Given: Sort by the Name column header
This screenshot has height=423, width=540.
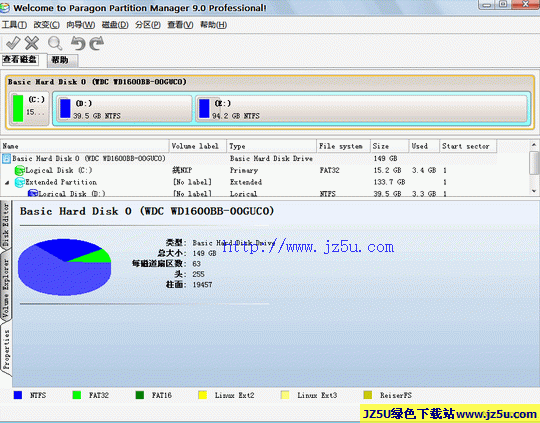Looking at the screenshot, I should [85, 146].
